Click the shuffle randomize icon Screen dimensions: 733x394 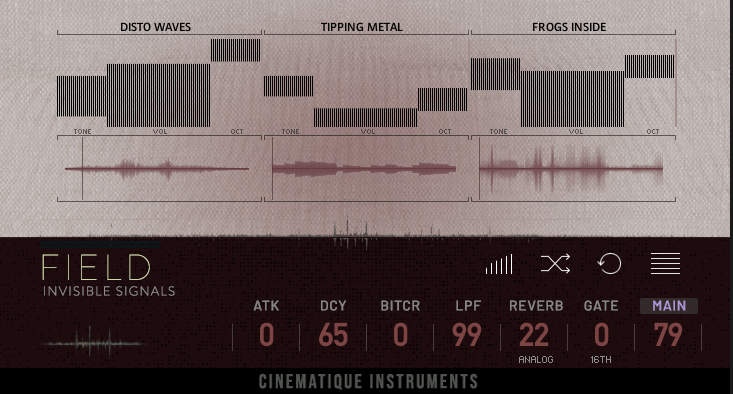[x=555, y=264]
